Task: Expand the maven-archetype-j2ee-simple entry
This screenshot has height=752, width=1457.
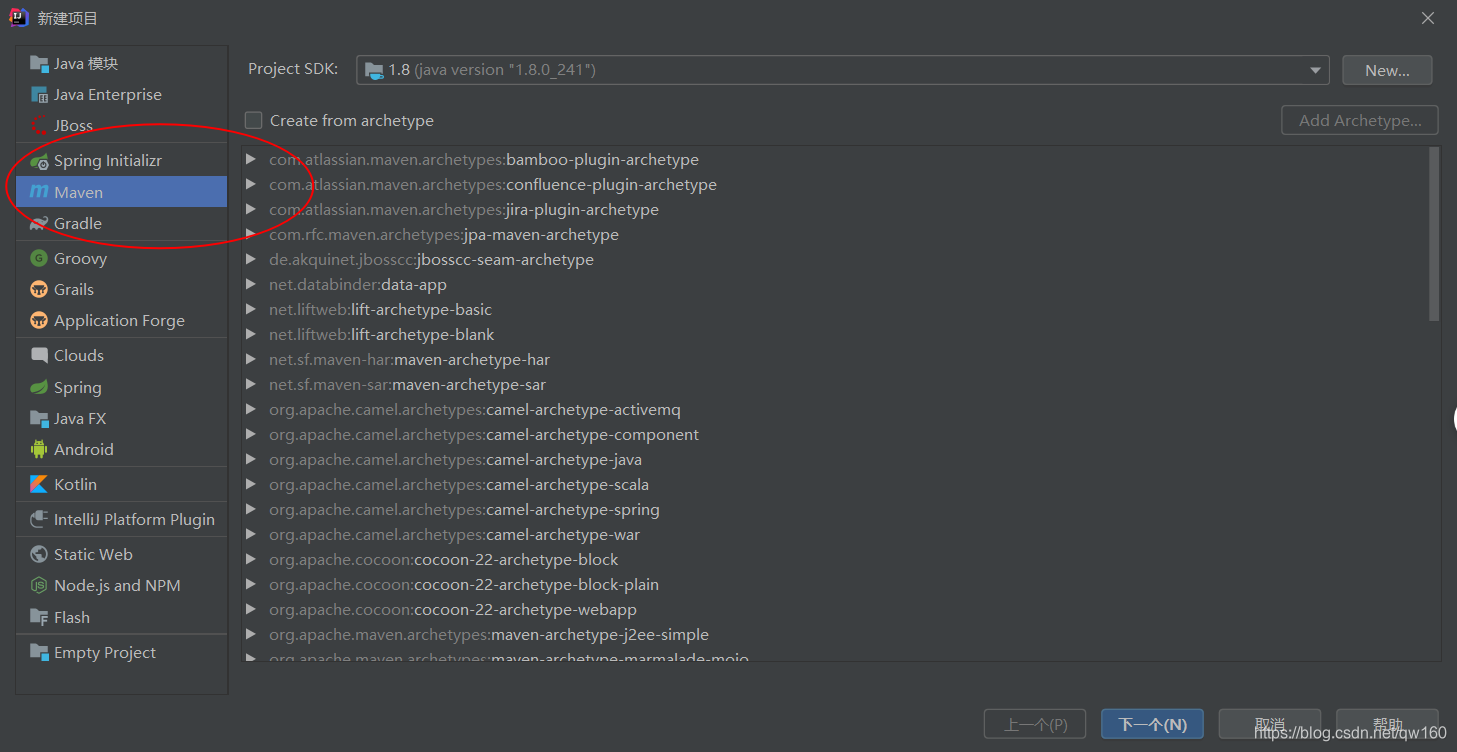Action: click(251, 635)
